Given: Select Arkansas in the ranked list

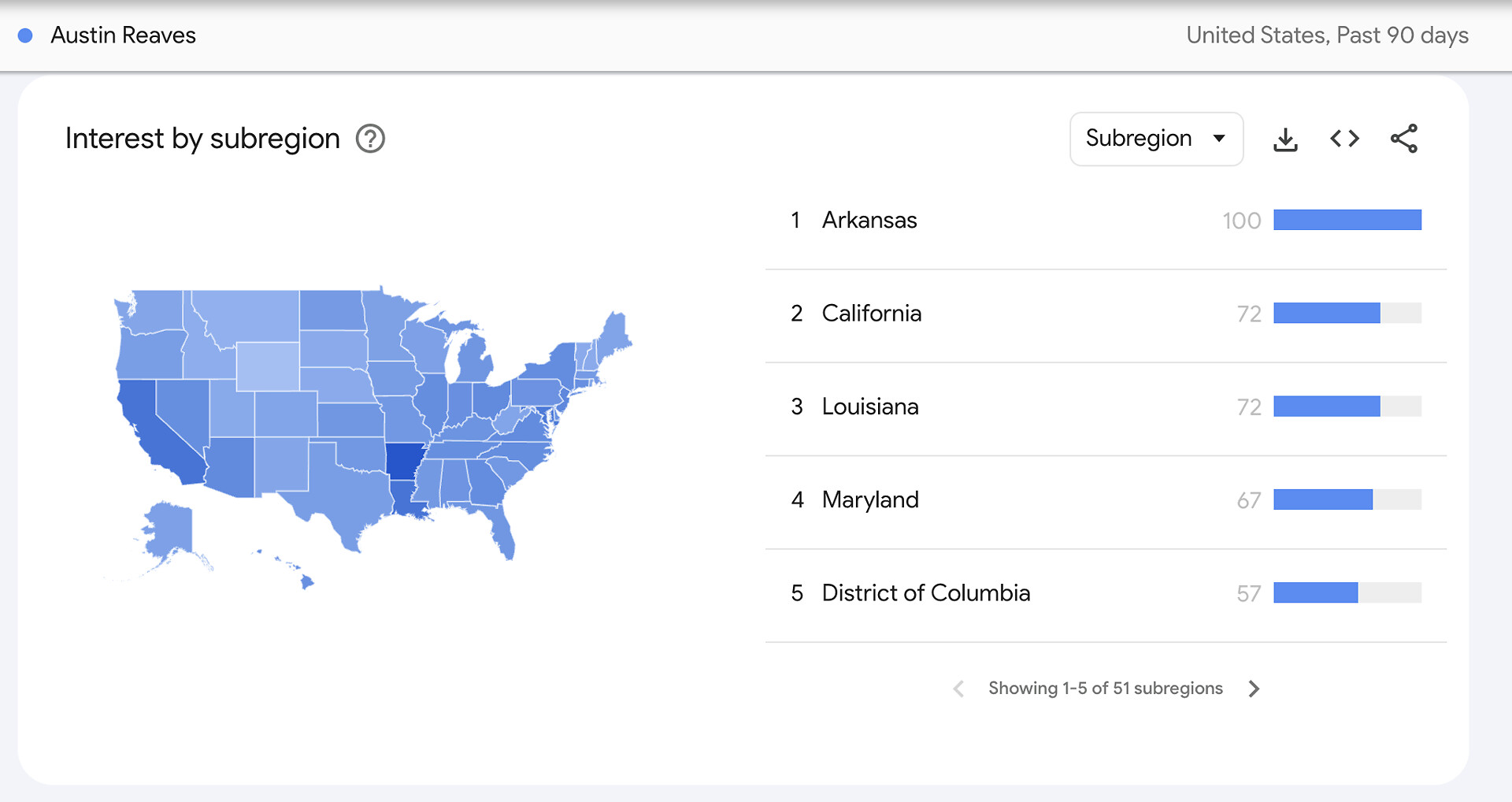Looking at the screenshot, I should [x=869, y=221].
